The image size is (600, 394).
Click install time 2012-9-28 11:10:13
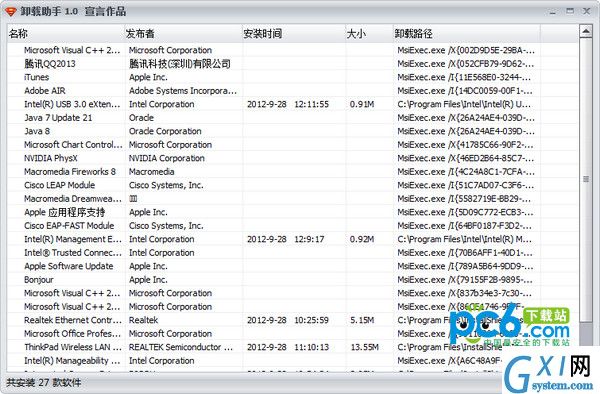pos(288,347)
